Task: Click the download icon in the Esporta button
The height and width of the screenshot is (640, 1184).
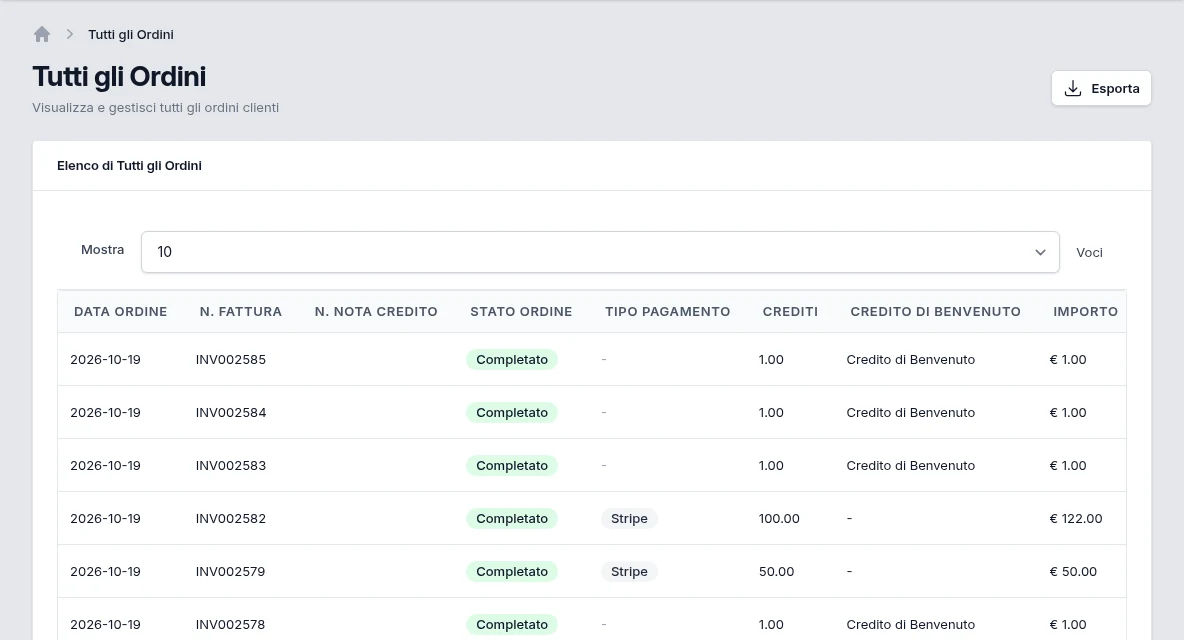Action: click(x=1072, y=88)
